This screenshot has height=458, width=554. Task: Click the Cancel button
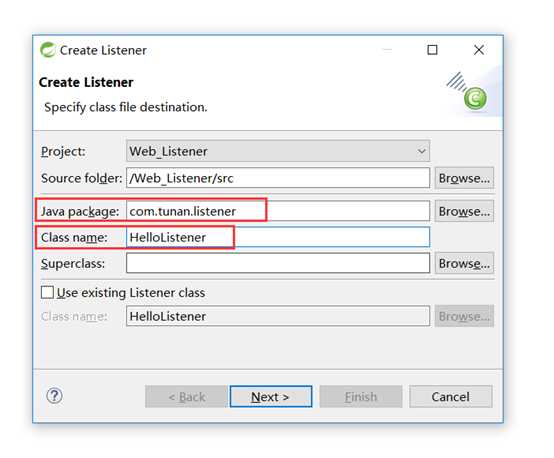pos(450,397)
